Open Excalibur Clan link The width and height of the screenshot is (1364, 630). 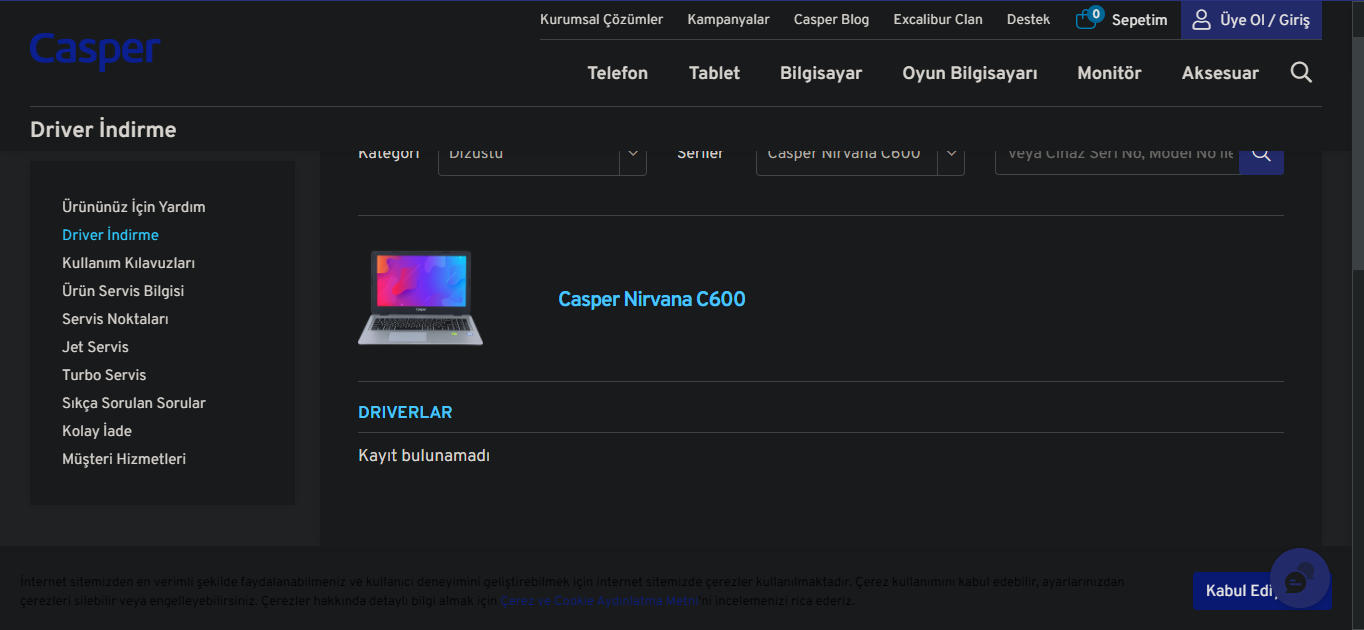938,19
